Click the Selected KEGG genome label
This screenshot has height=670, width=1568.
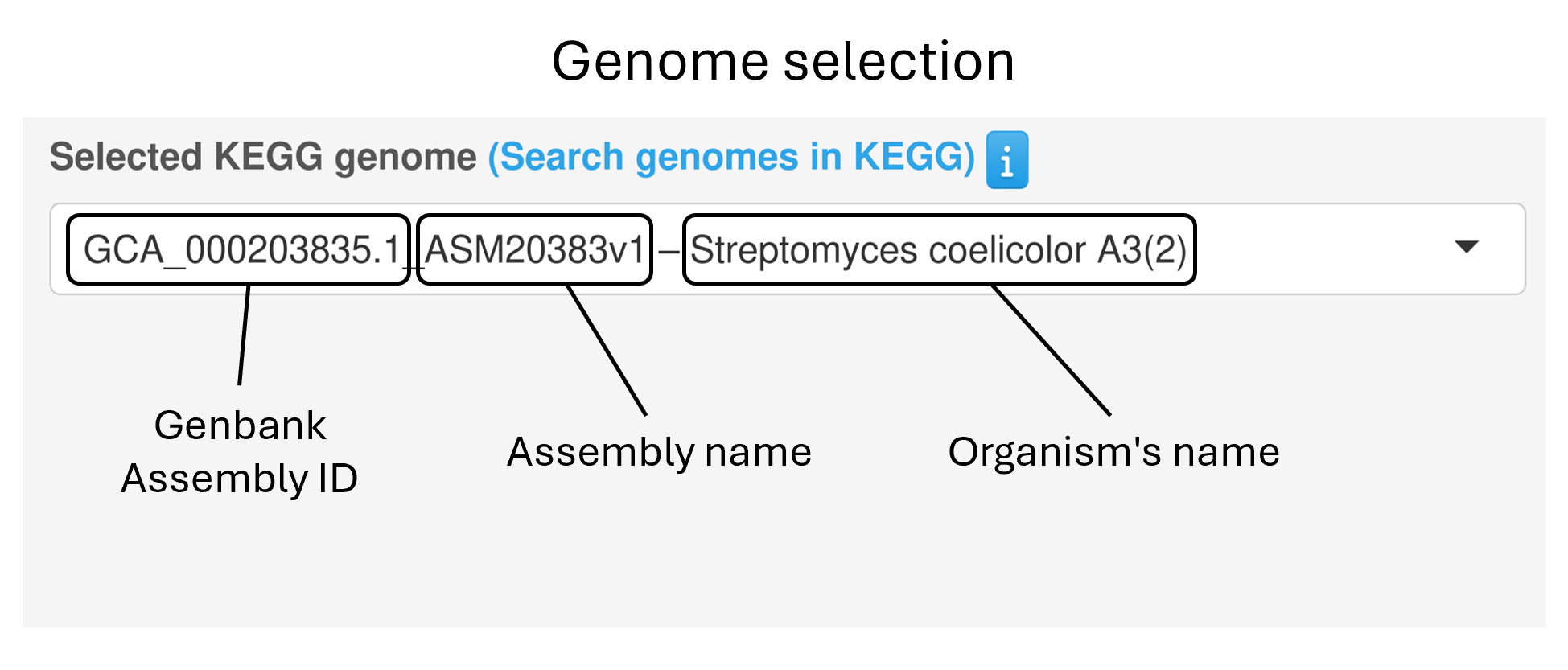tap(263, 157)
